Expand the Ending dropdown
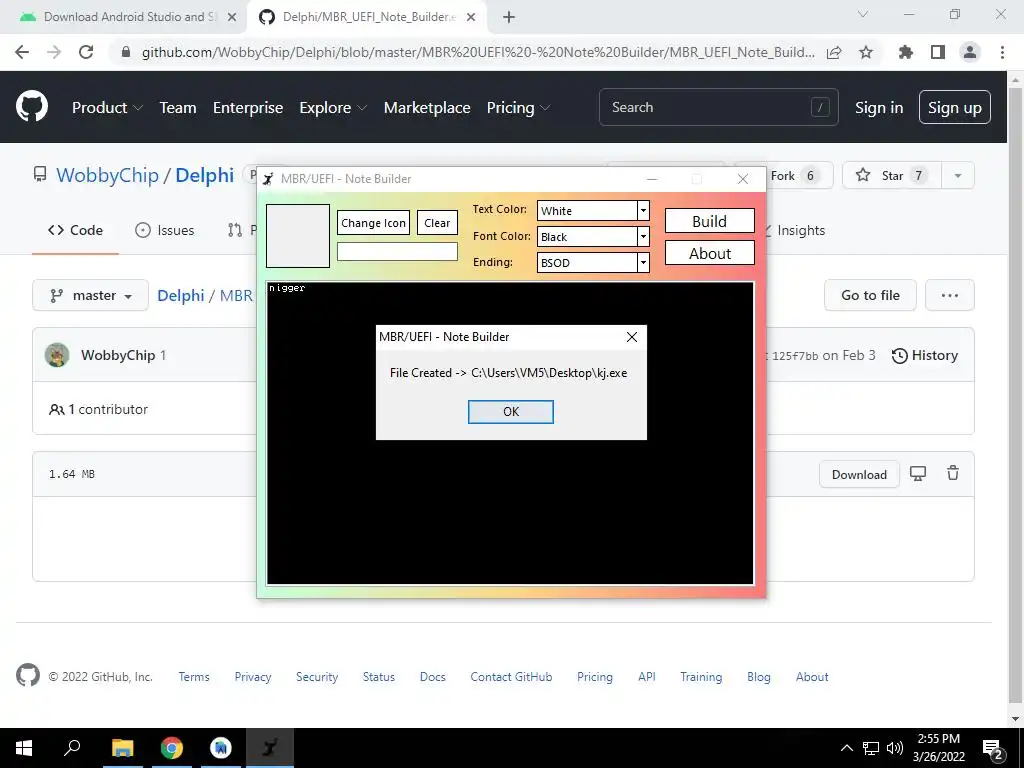Viewport: 1024px width, 768px height. tap(643, 263)
